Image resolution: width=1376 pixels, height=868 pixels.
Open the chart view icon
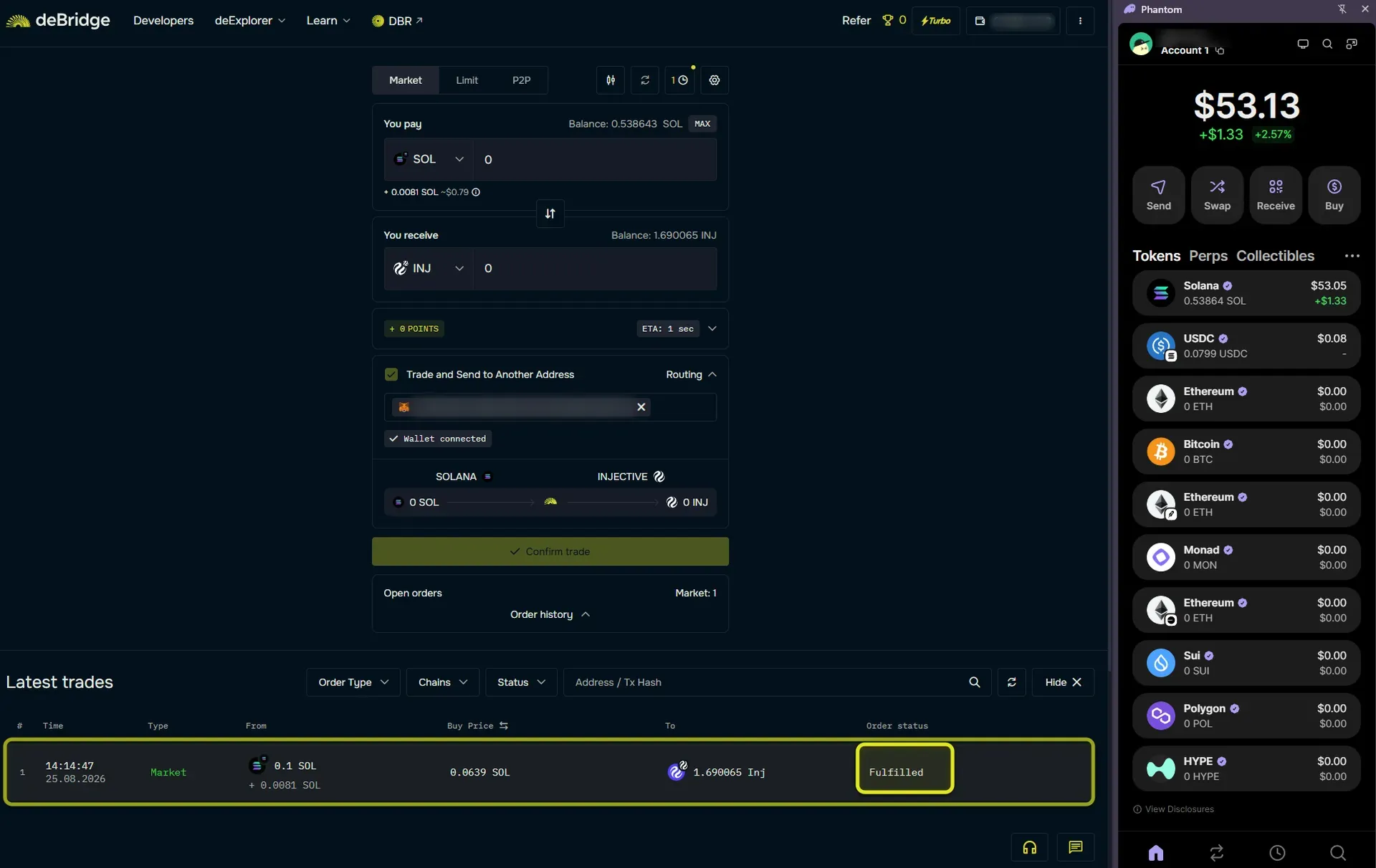[x=611, y=80]
